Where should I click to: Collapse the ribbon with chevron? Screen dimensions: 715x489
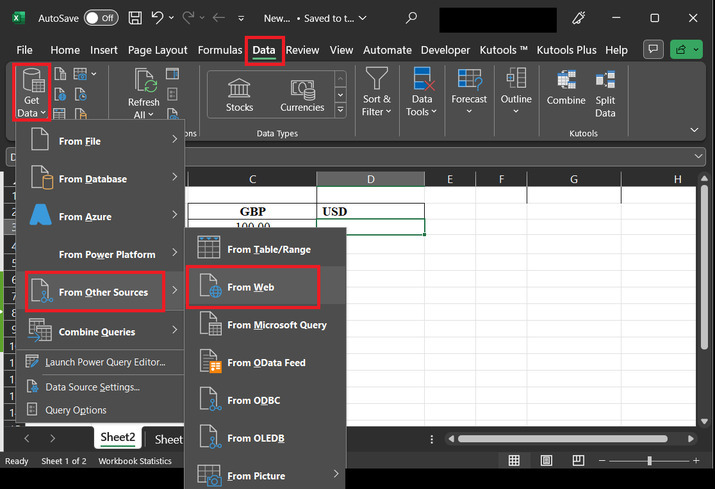[694, 130]
